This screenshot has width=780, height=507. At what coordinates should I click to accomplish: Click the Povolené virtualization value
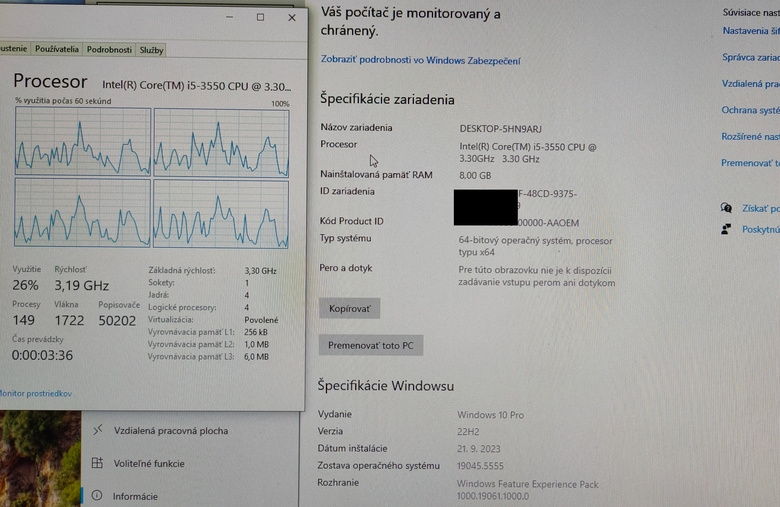261,320
